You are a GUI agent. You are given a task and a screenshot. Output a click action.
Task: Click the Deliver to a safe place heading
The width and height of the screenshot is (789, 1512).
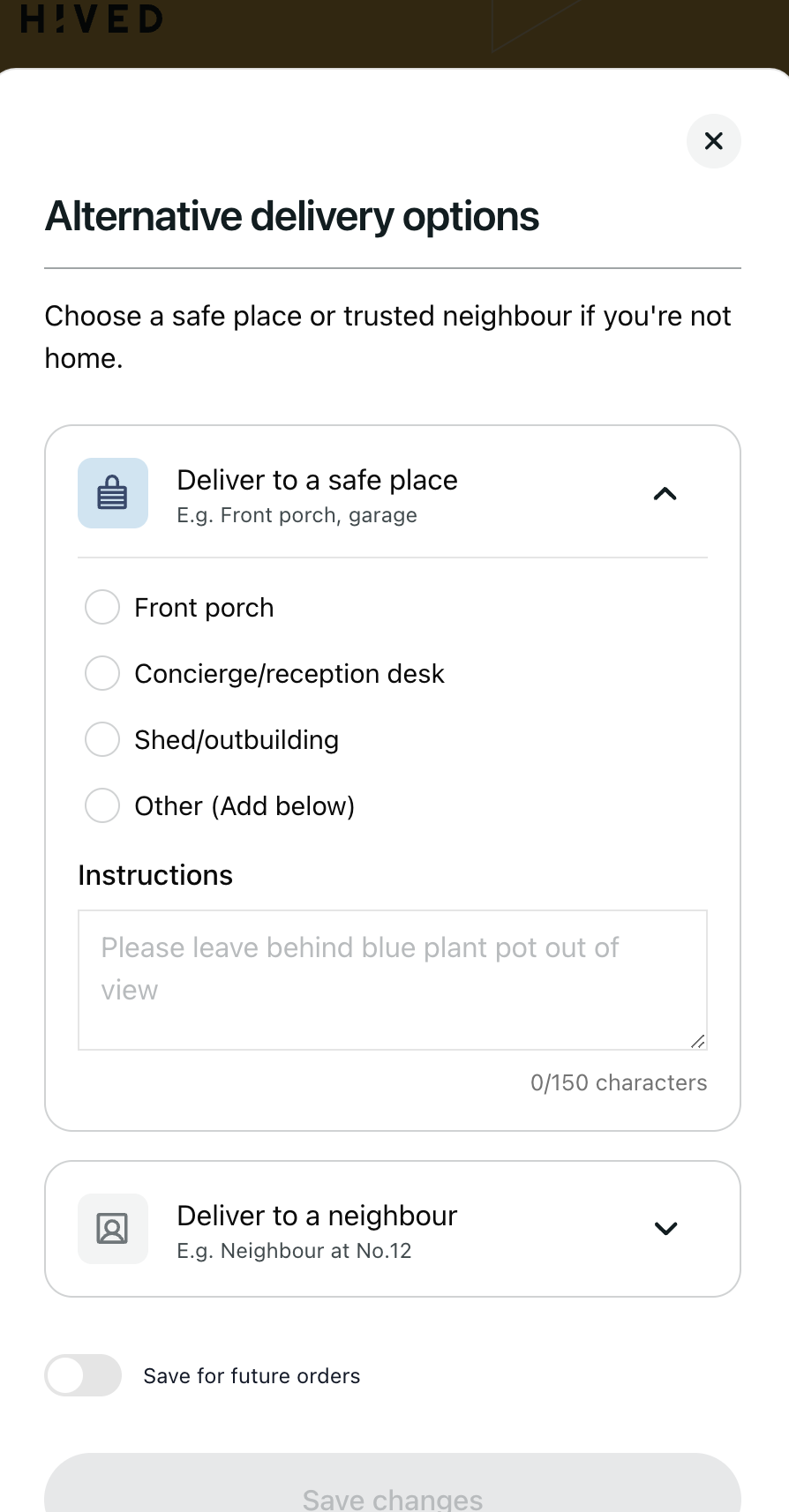pos(318,481)
